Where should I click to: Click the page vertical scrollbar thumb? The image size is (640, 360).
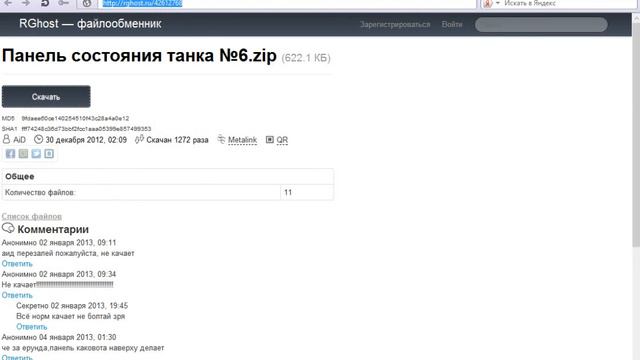pyautogui.click(x=636, y=135)
